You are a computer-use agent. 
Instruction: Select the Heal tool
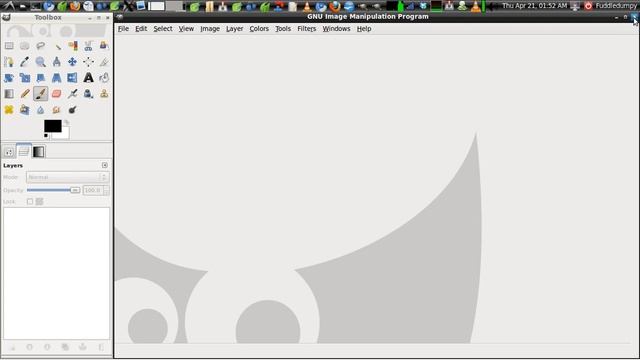tap(9, 109)
